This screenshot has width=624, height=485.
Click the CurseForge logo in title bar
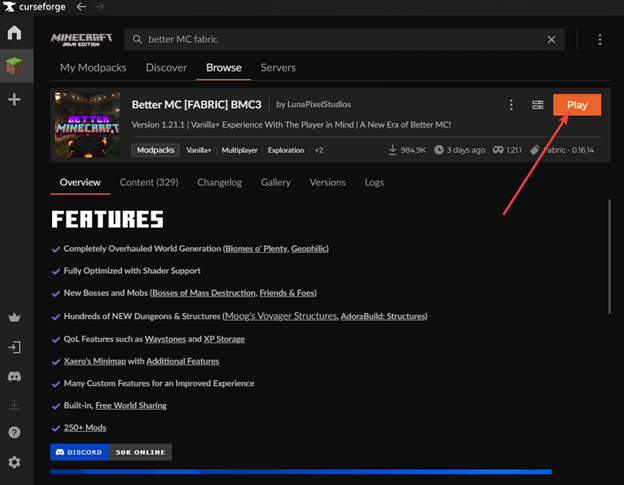tap(34, 7)
